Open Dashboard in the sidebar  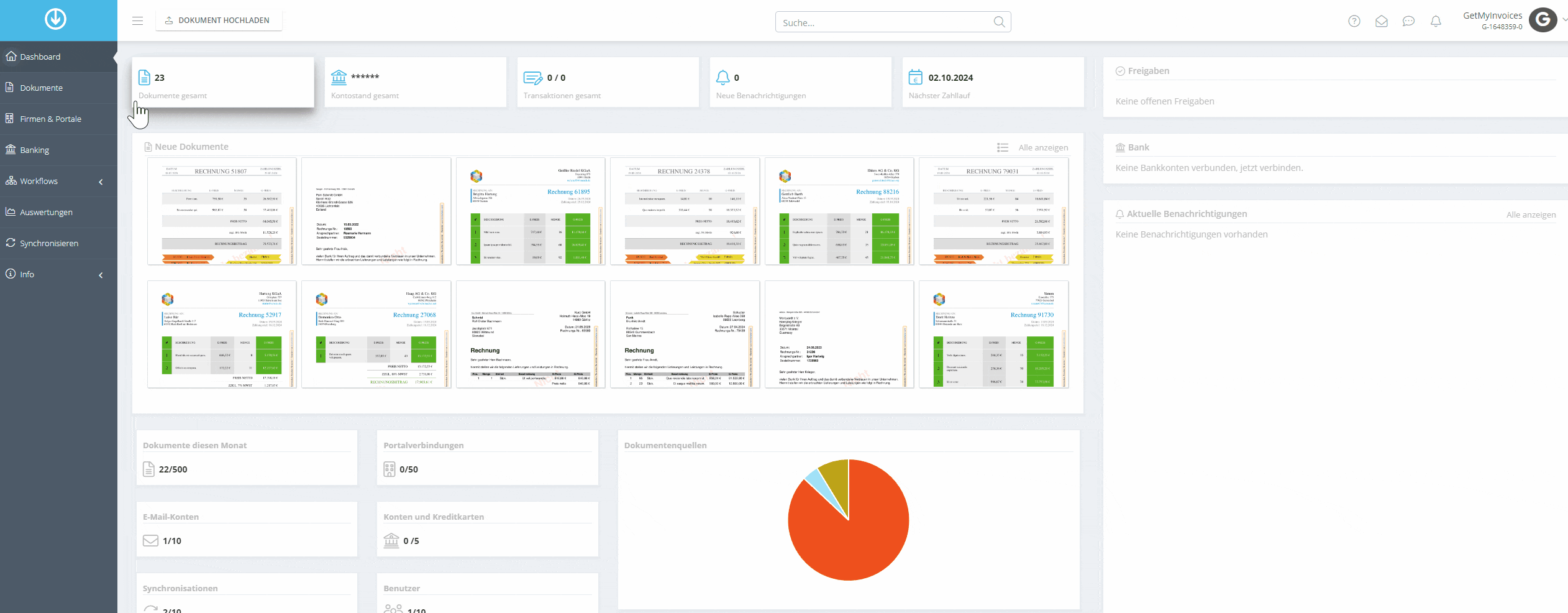tap(58, 57)
